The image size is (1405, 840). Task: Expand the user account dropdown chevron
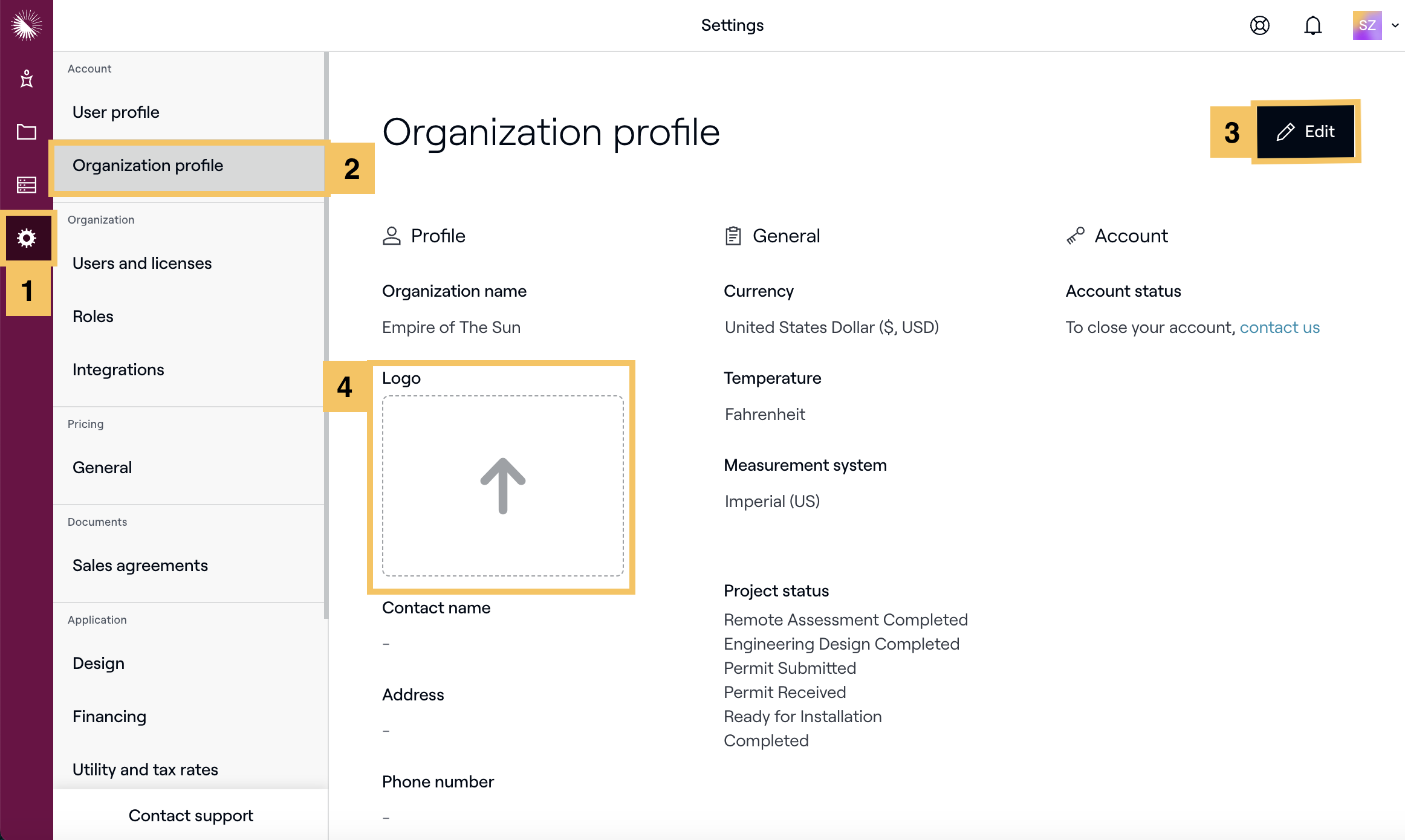[1395, 25]
